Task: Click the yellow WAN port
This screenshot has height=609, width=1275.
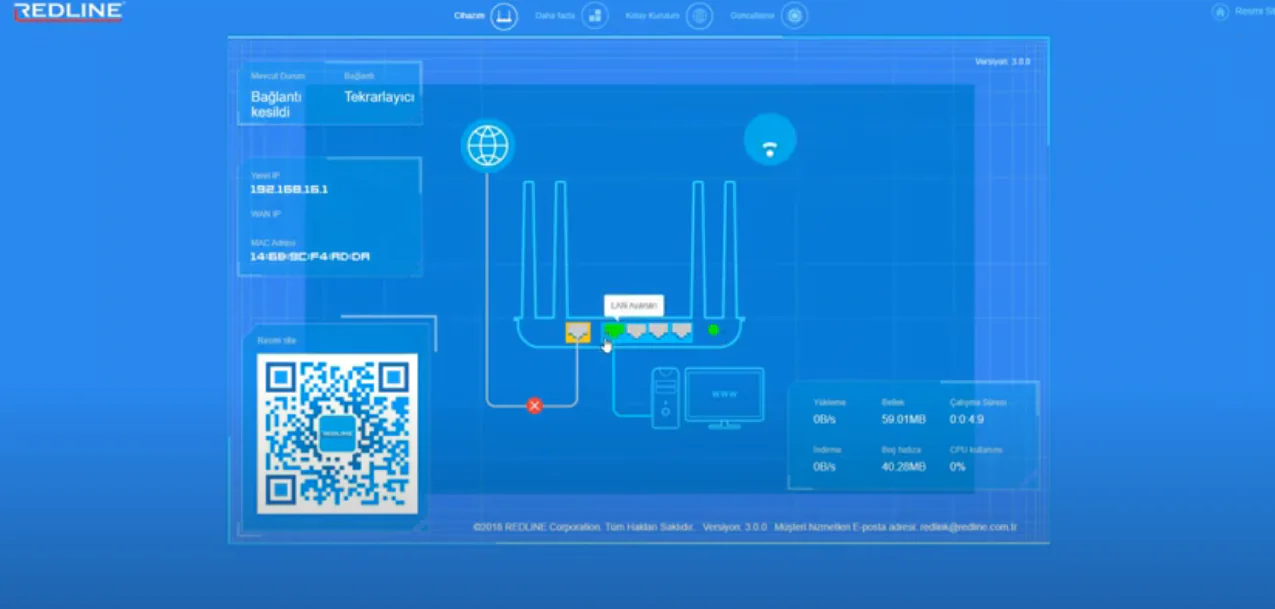Action: click(578, 332)
